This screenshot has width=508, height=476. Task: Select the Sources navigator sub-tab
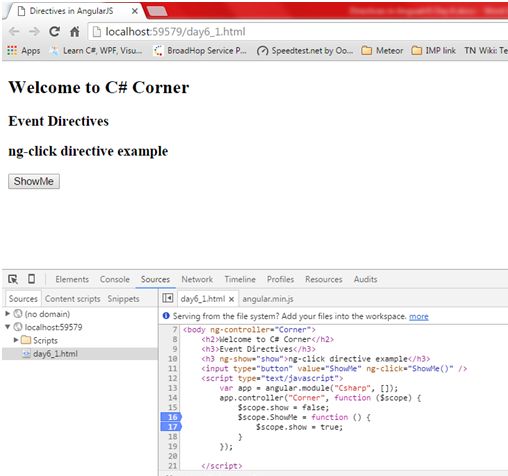[x=23, y=299]
